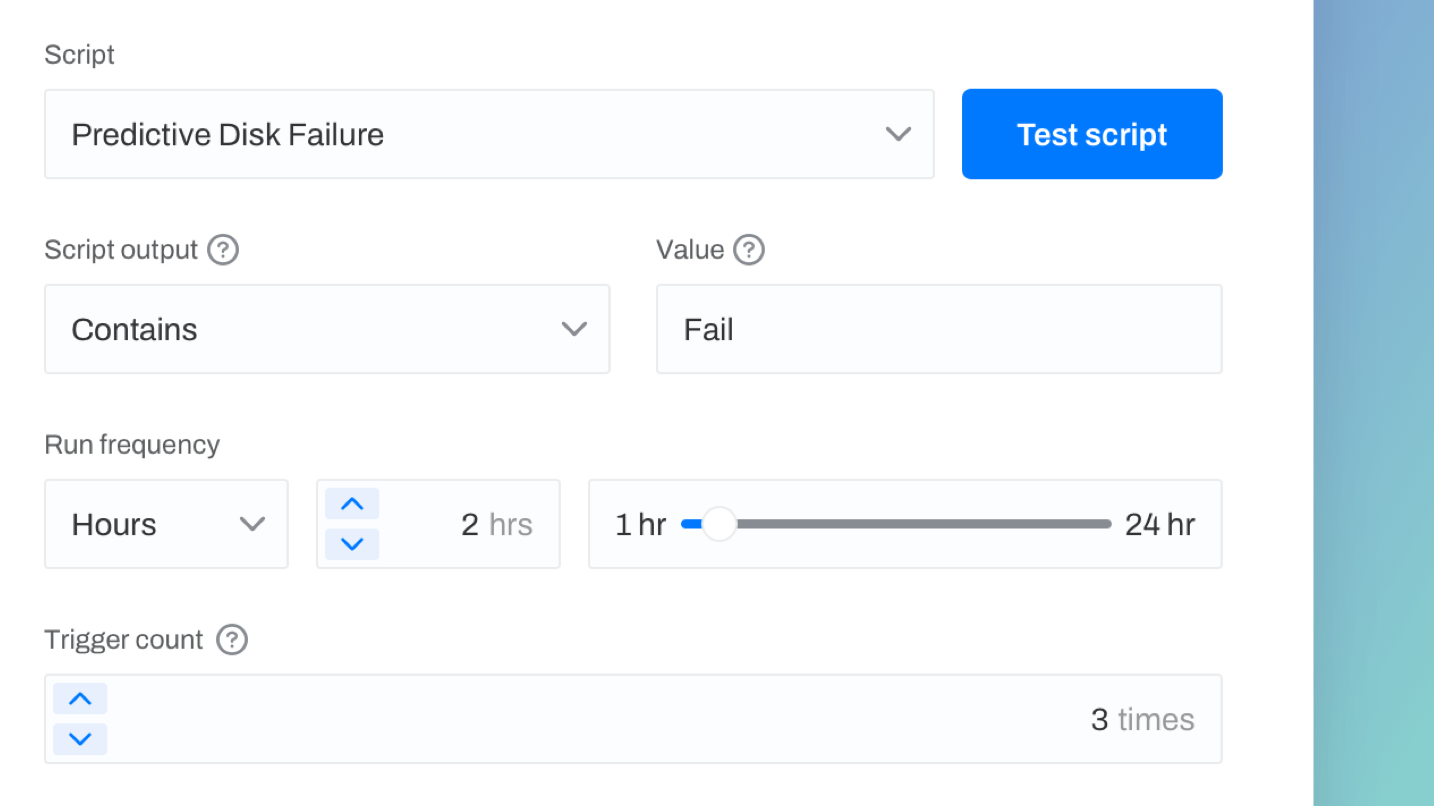Click the down arrow to decrease hours
The image size is (1434, 806).
[x=352, y=544]
